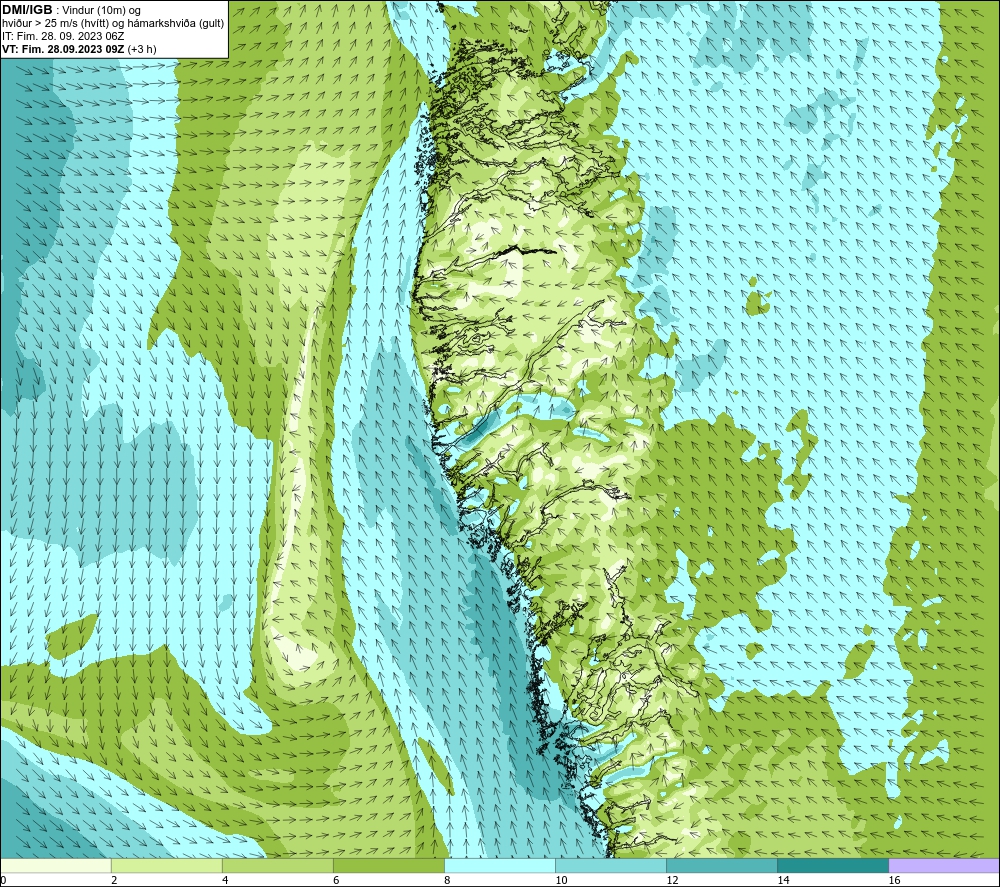Screen dimensions: 1000x887
Task: Click the 14–16 m/s dark teal legend swatch
Action: pyautogui.click(x=833, y=865)
